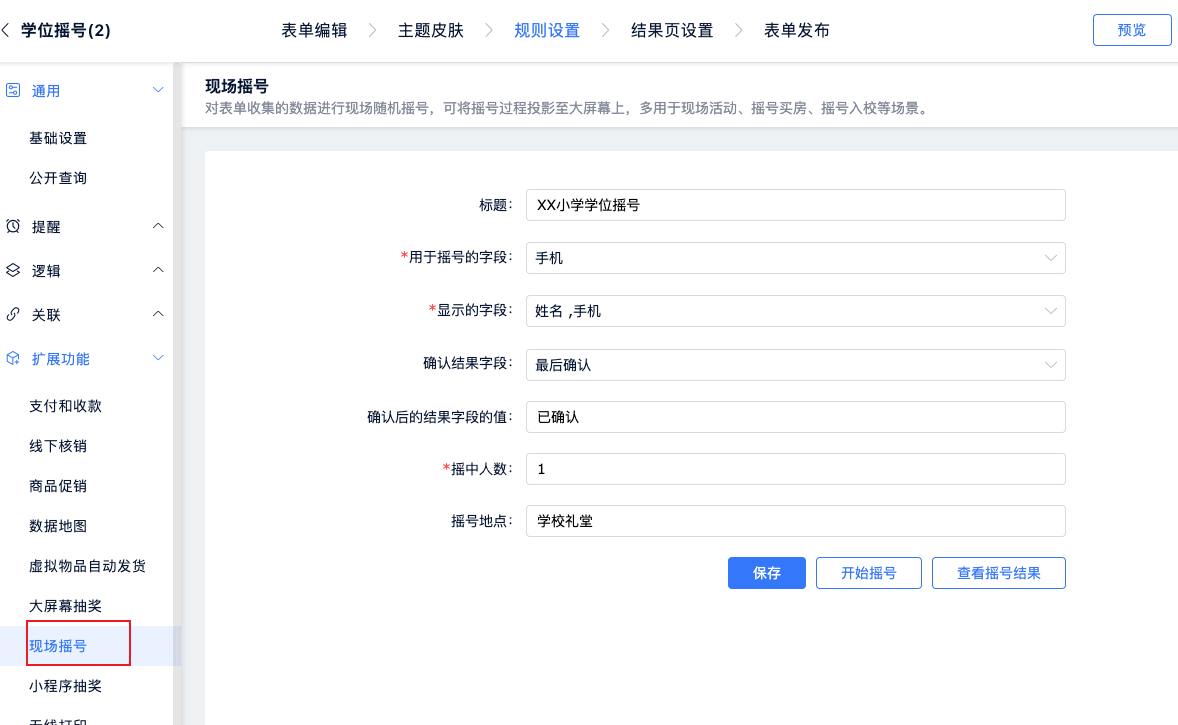This screenshot has width=1178, height=725.
Task: Expand the 逻辑 section chevron
Action: point(158,270)
